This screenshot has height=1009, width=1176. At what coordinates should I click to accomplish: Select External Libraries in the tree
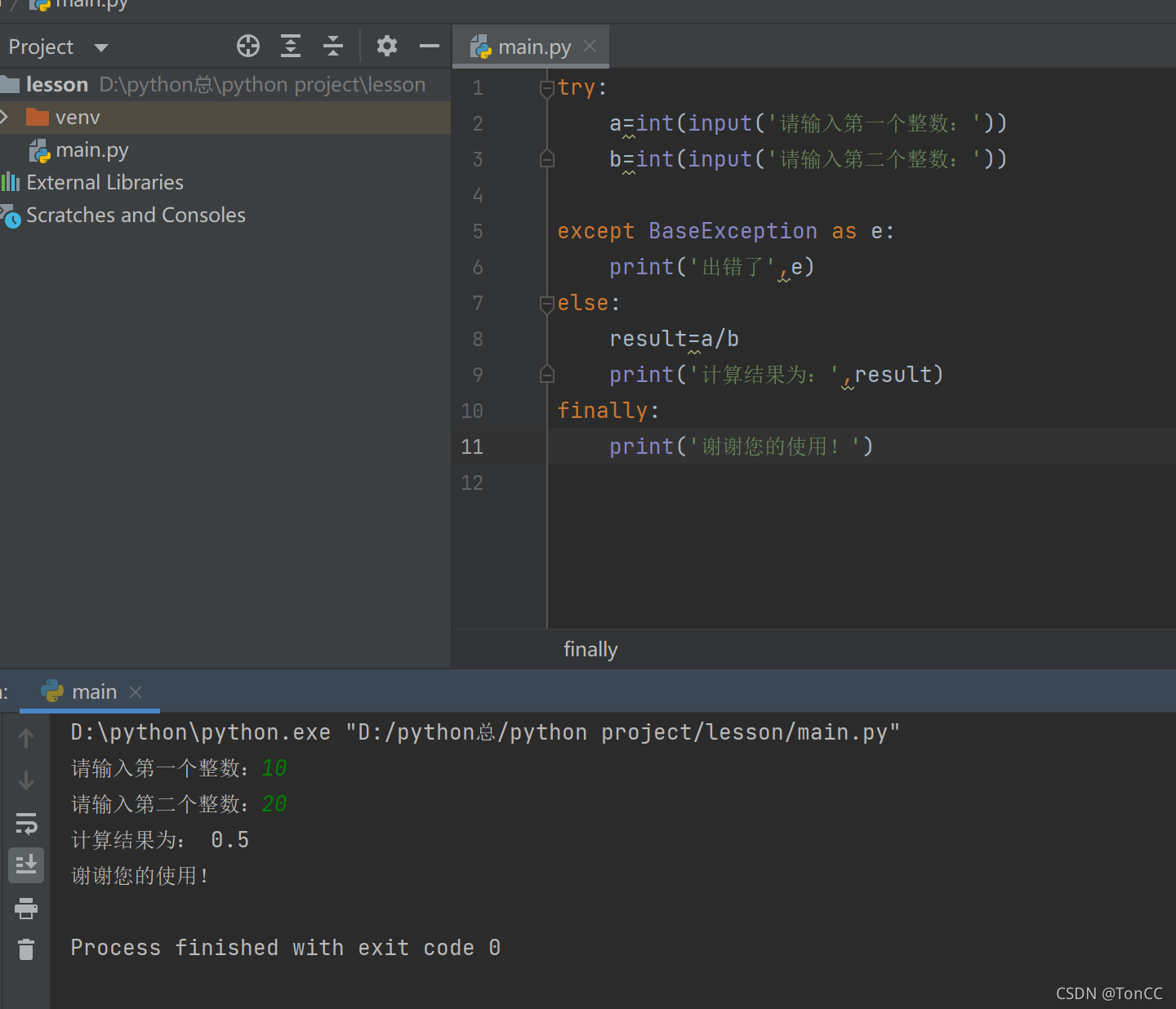(x=105, y=183)
